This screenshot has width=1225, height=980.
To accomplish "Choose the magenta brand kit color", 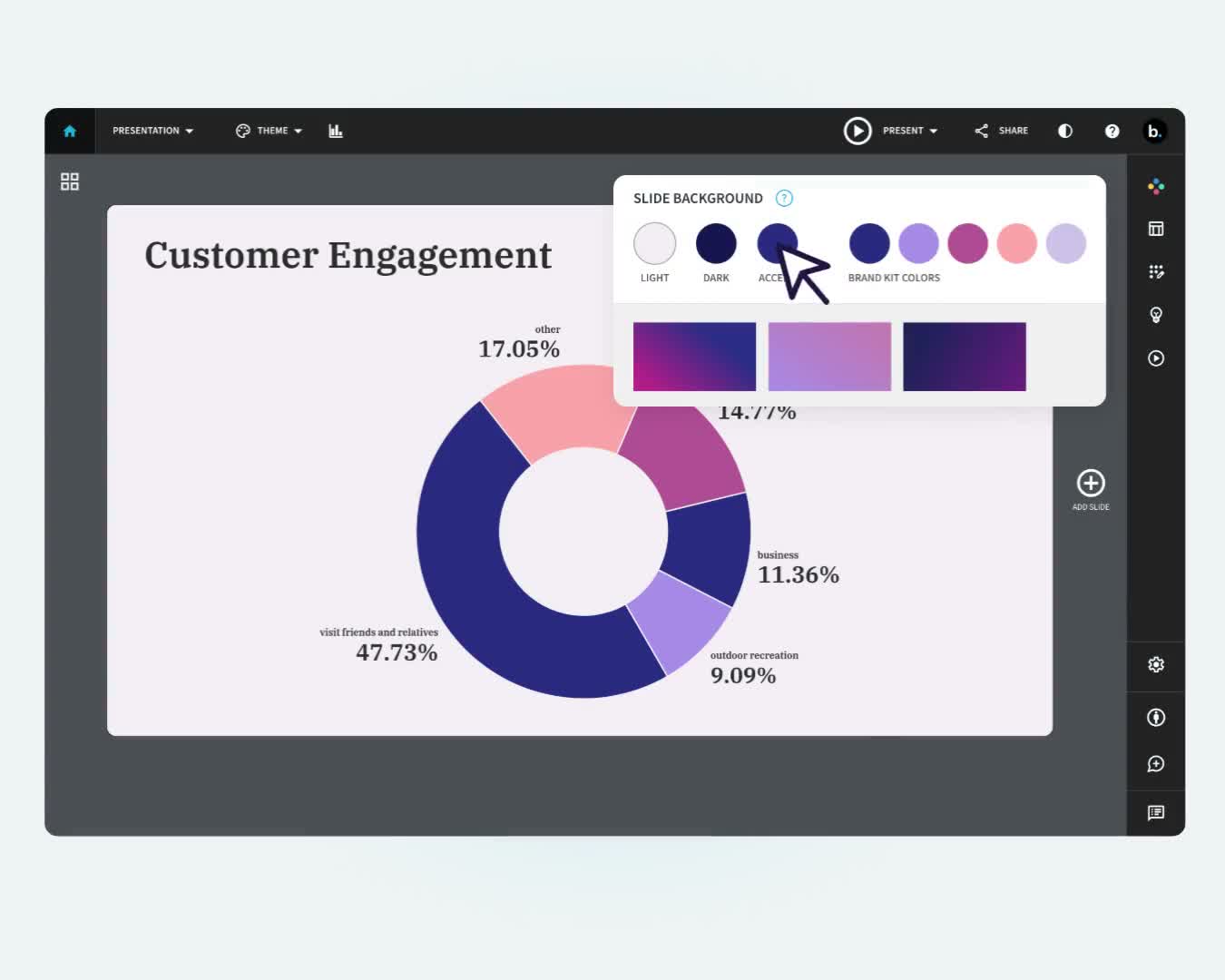I will (967, 243).
